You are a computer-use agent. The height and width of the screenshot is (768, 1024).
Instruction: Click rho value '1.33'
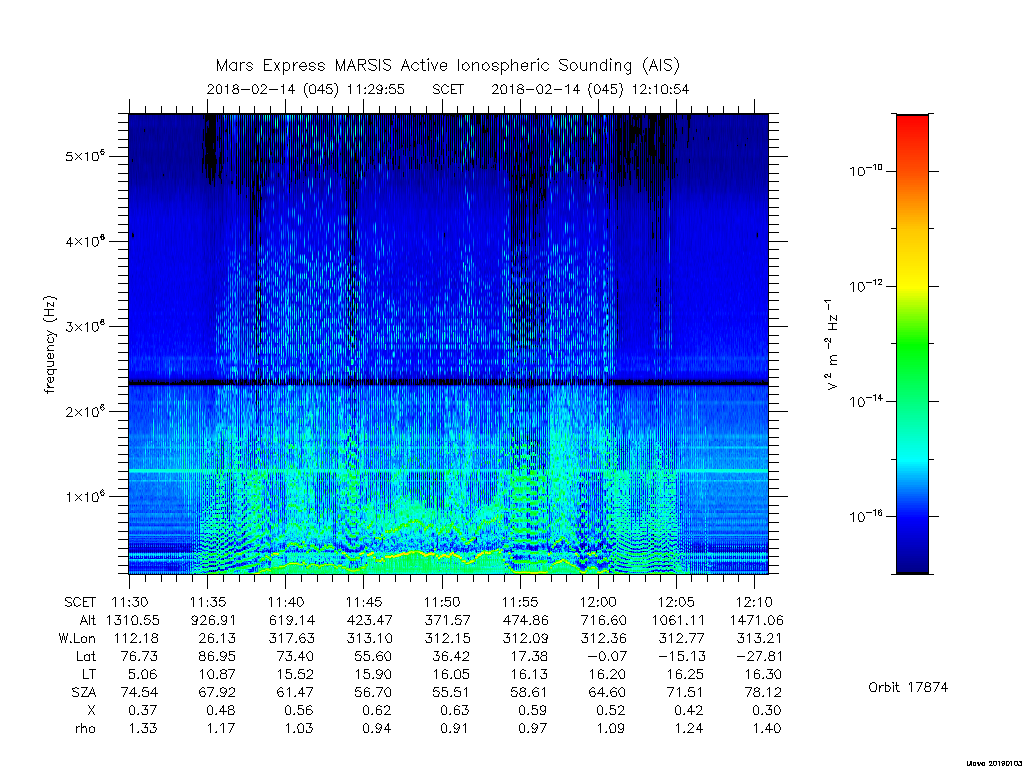tap(142, 728)
